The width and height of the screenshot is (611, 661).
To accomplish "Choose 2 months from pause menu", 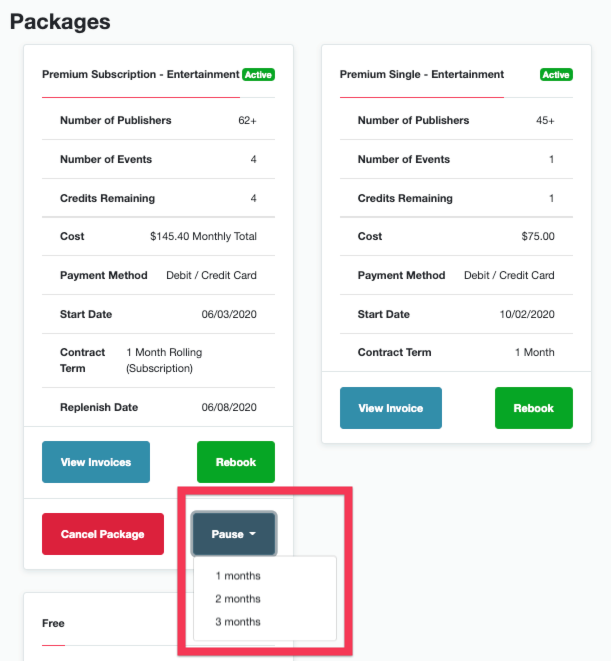I will click(x=238, y=599).
